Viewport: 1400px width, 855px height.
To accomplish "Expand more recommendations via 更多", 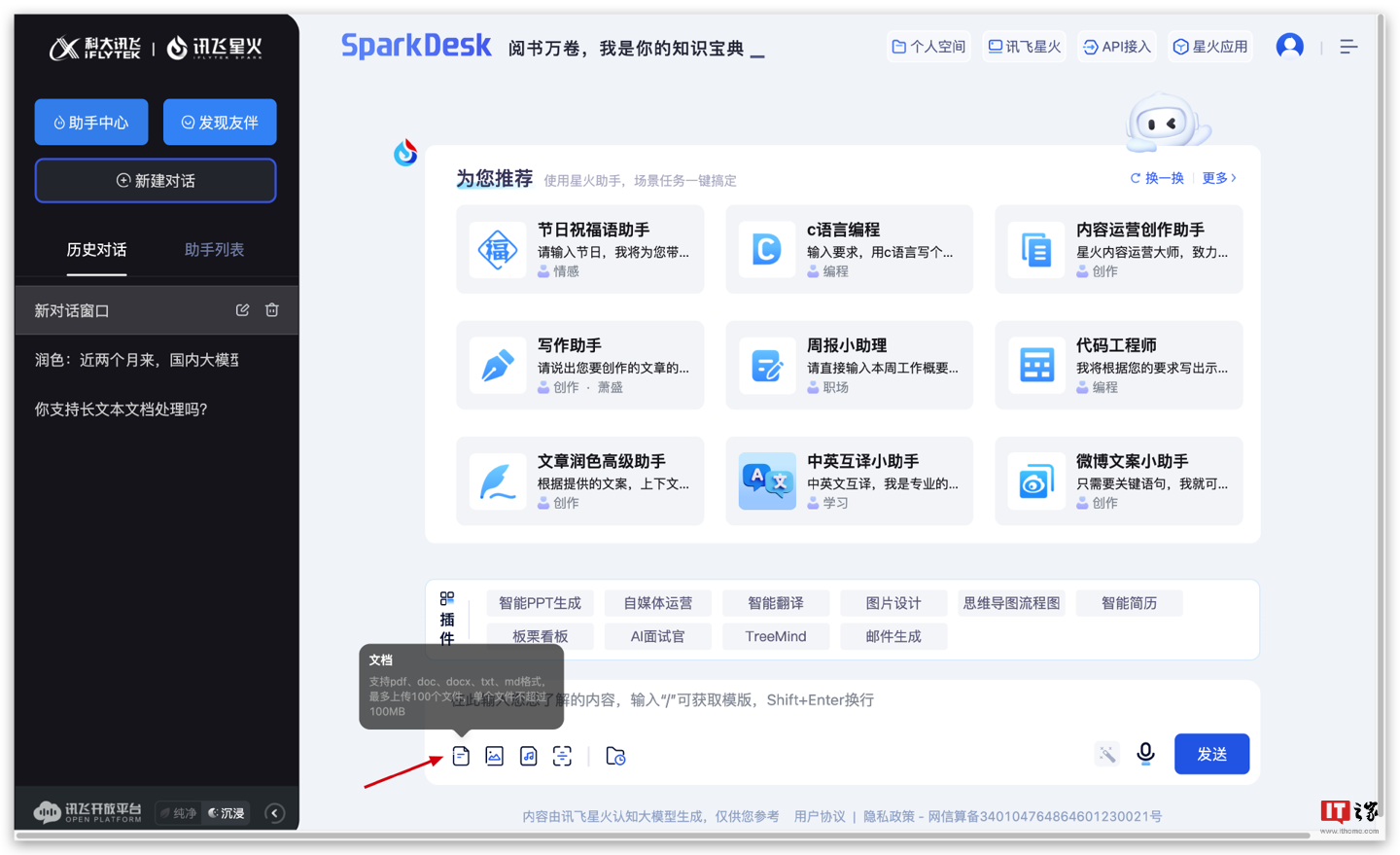I will coord(1219,178).
